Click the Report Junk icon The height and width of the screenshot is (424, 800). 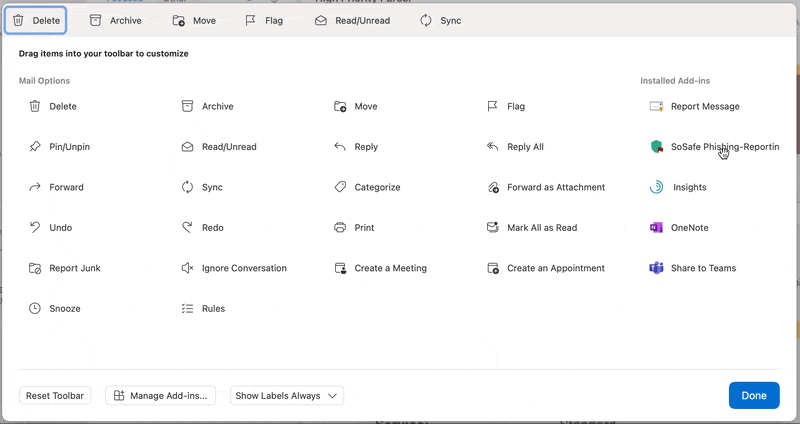click(35, 268)
